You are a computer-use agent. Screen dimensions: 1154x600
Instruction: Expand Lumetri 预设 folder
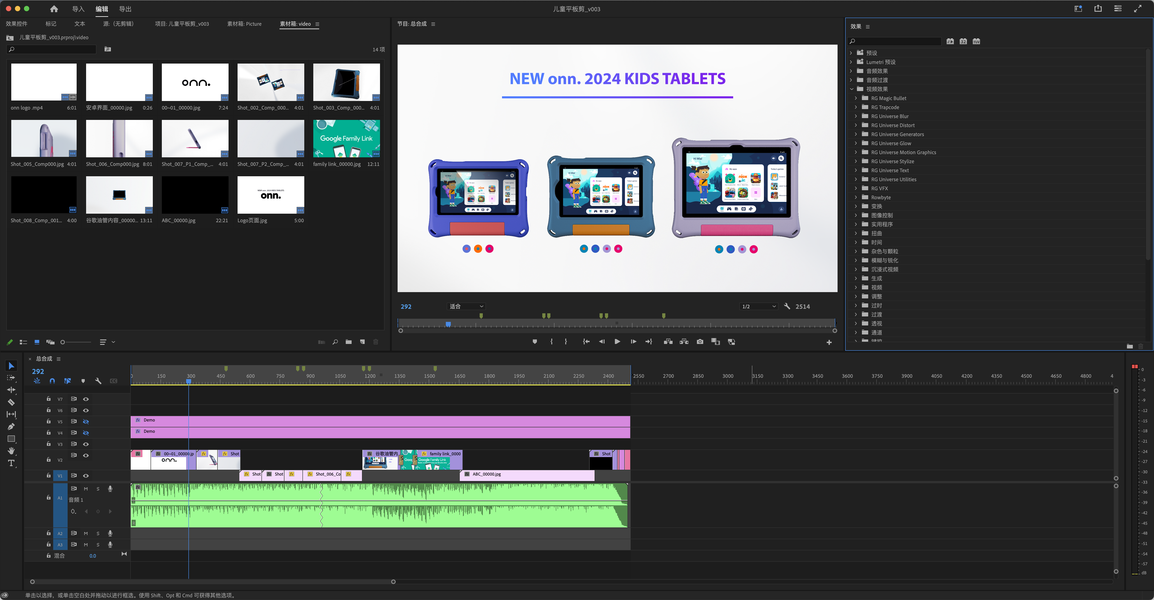tap(852, 62)
